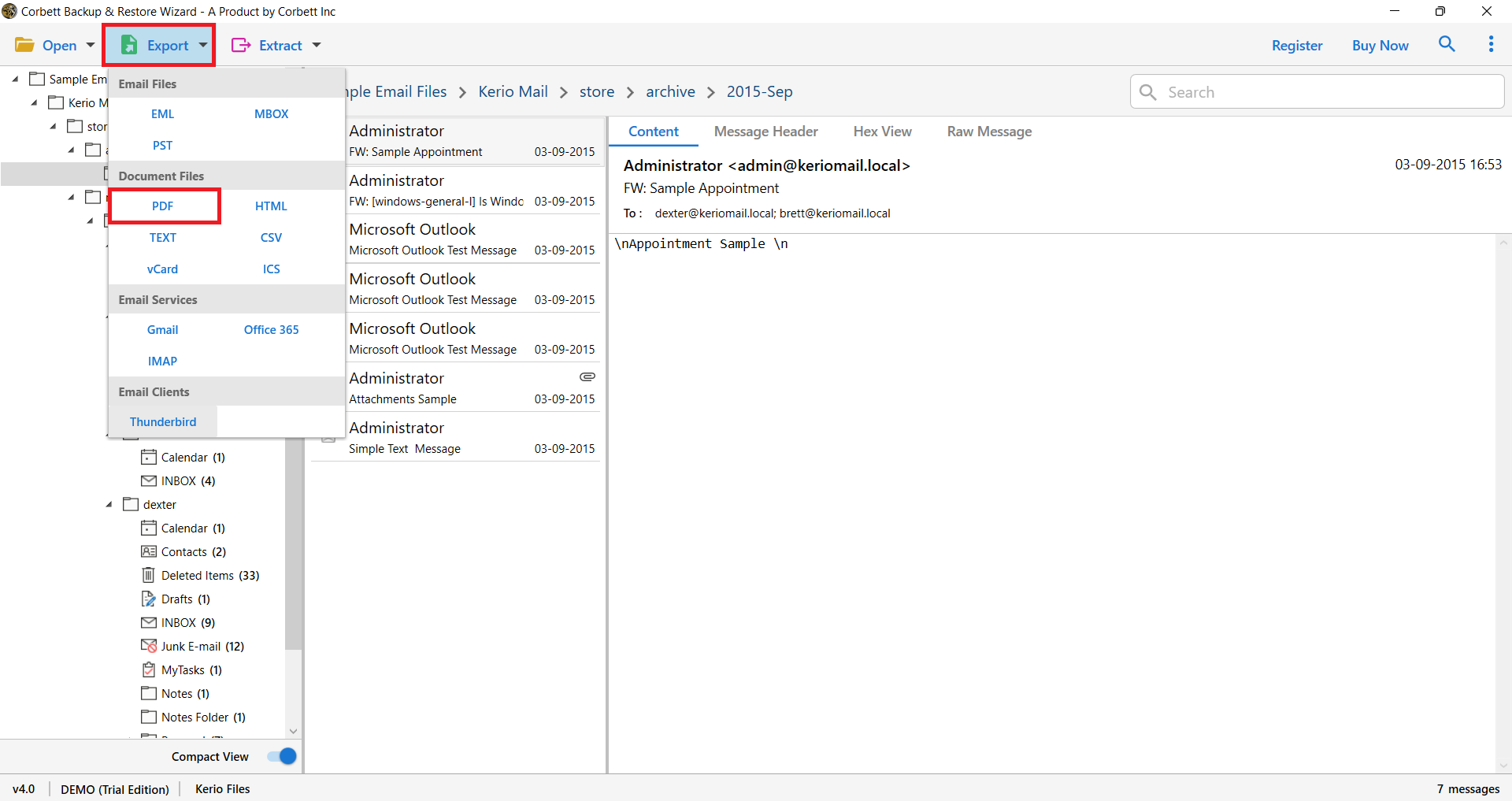The width and height of the screenshot is (1512, 801).
Task: Click the Buy Now link
Action: (1380, 45)
